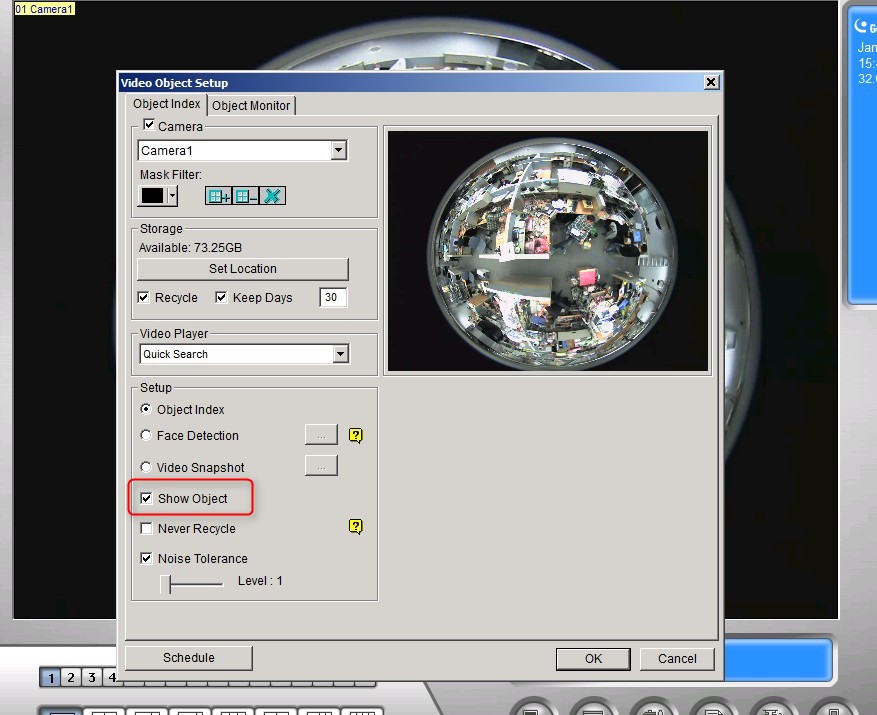The image size is (877, 715).
Task: Click the add mask region icon
Action: [219, 196]
